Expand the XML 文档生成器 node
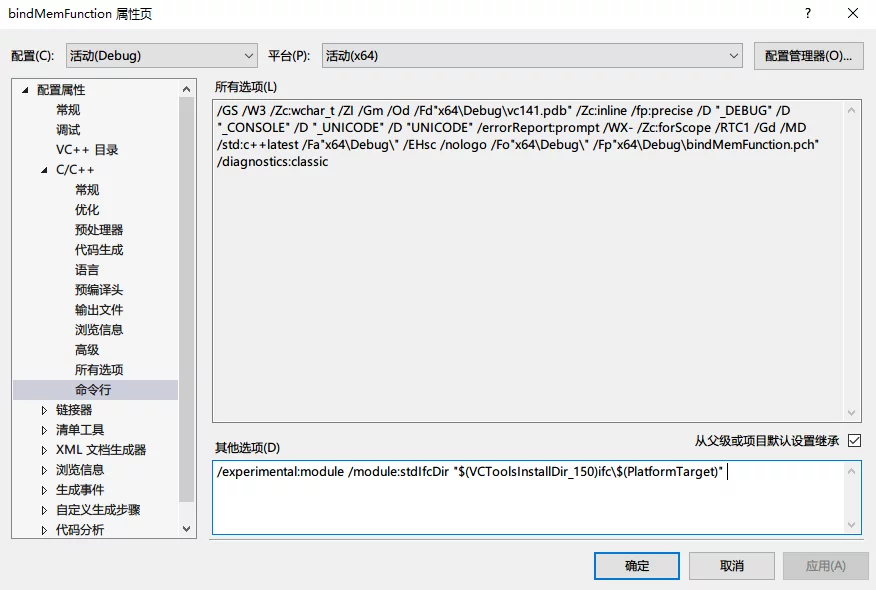The width and height of the screenshot is (876, 590). click(x=44, y=450)
